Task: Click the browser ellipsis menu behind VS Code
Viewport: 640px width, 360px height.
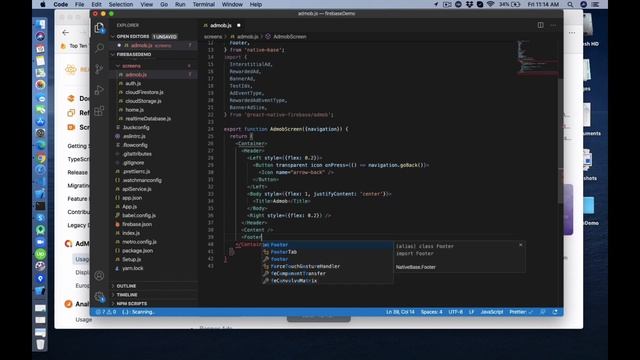Action: click(x=571, y=33)
